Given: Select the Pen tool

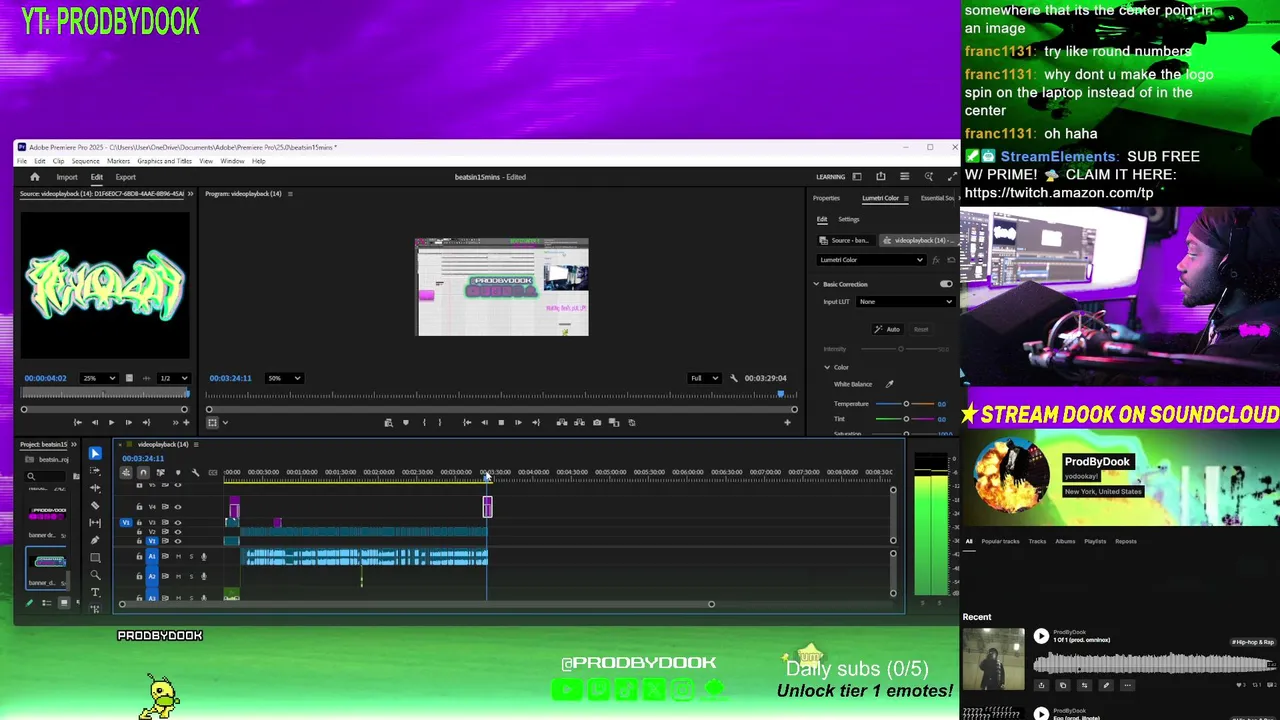Looking at the screenshot, I should pos(95,540).
